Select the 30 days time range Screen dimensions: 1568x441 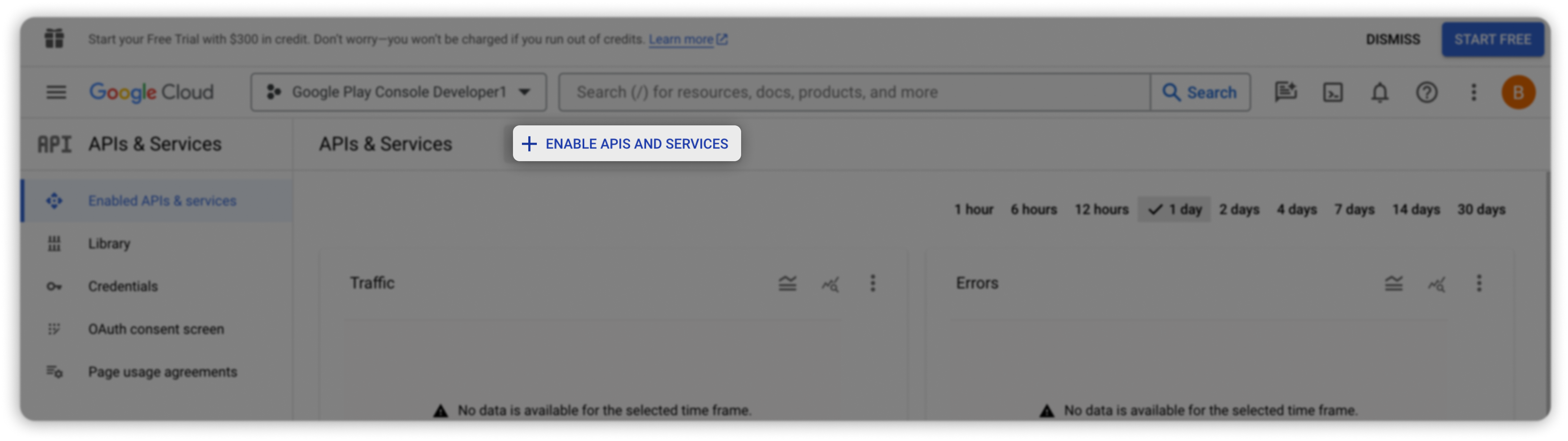[1481, 210]
